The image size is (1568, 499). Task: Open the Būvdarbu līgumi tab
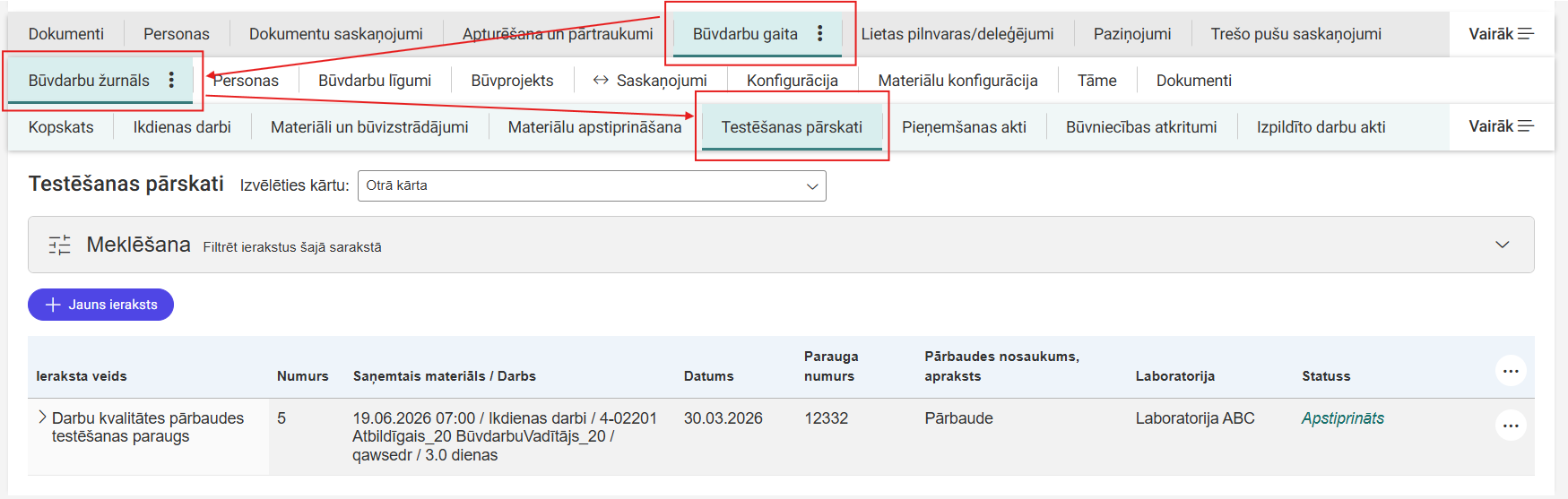coord(375,81)
